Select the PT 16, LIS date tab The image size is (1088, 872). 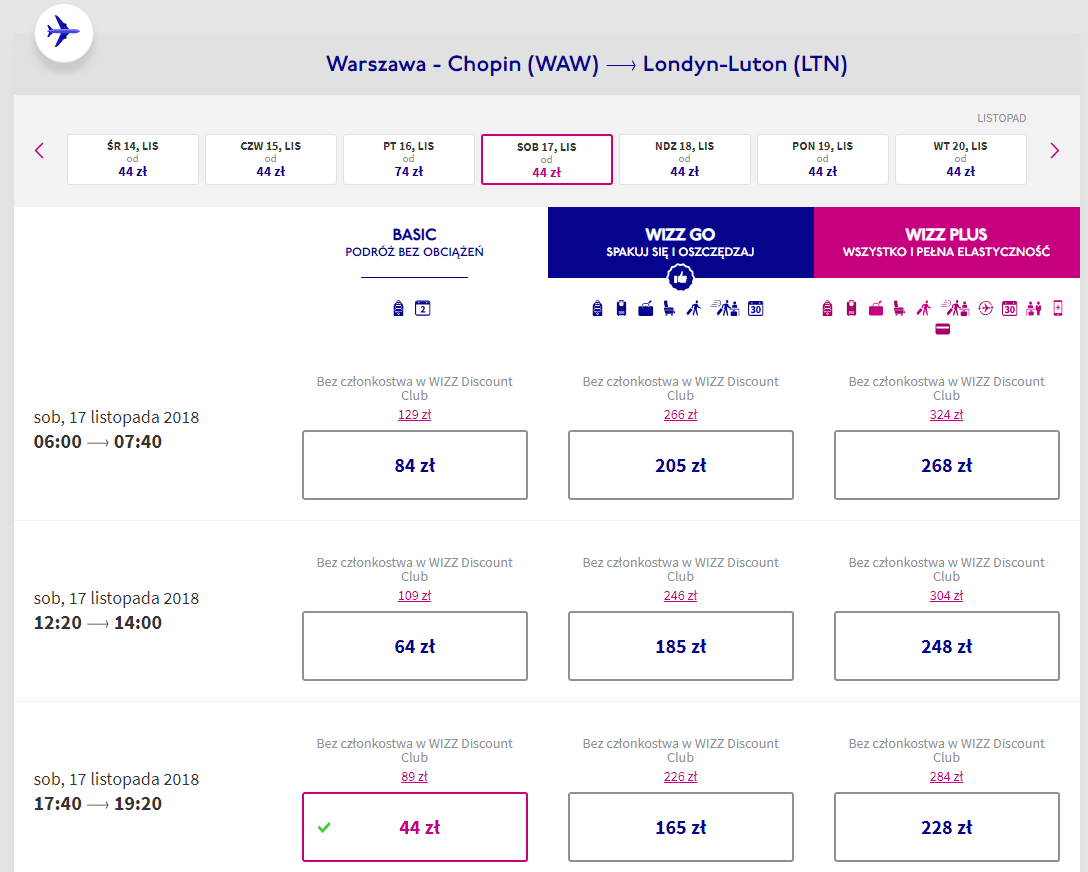[409, 159]
